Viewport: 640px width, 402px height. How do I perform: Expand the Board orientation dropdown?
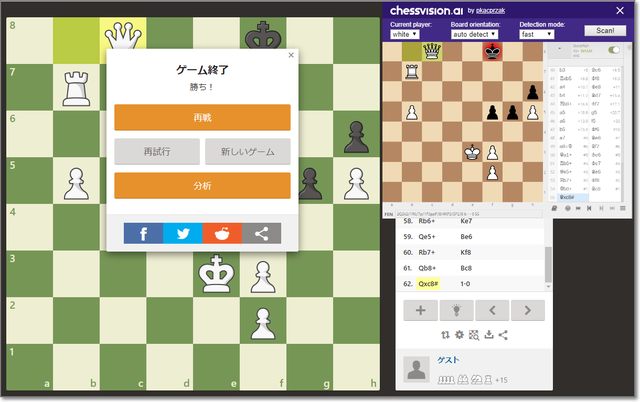coord(475,34)
